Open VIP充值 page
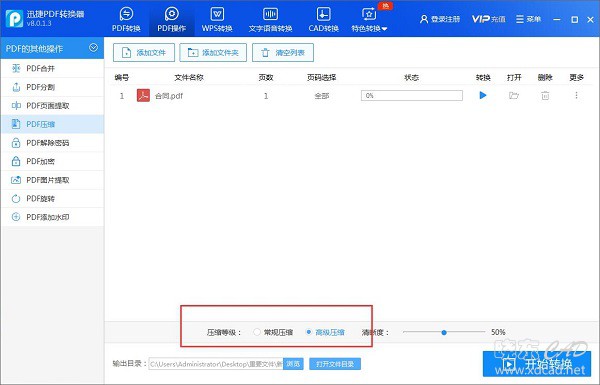Screen dimensions: 600x385 [x=488, y=19]
